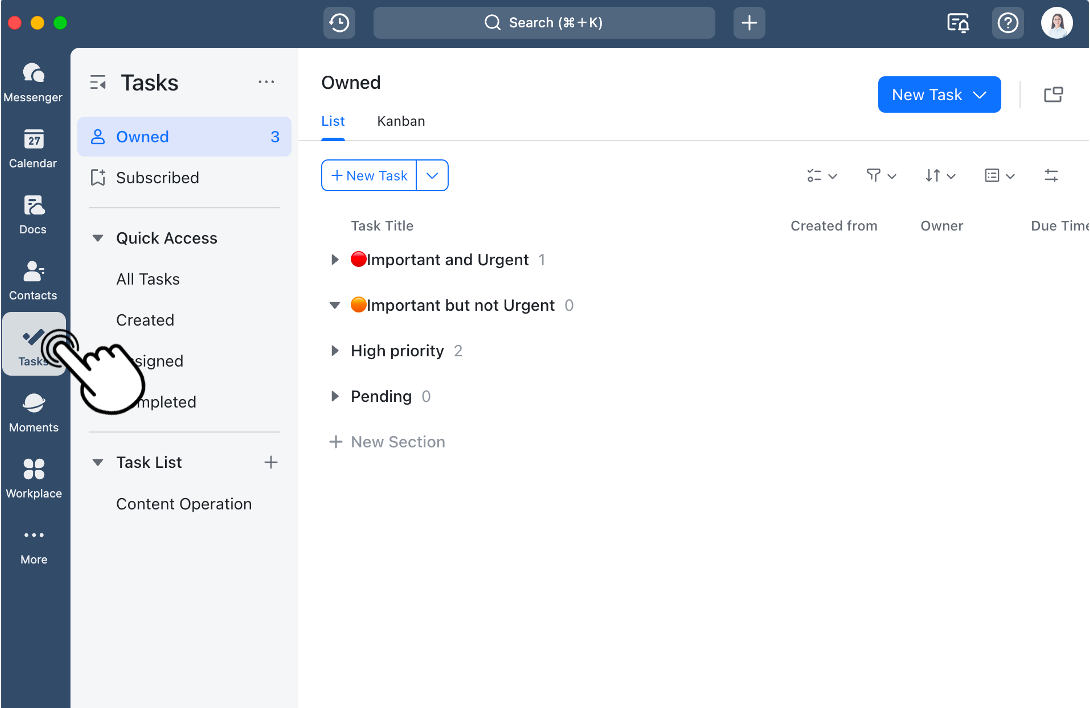Select Subscribed in the Tasks menu
The height and width of the screenshot is (708, 1090).
pyautogui.click(x=157, y=178)
